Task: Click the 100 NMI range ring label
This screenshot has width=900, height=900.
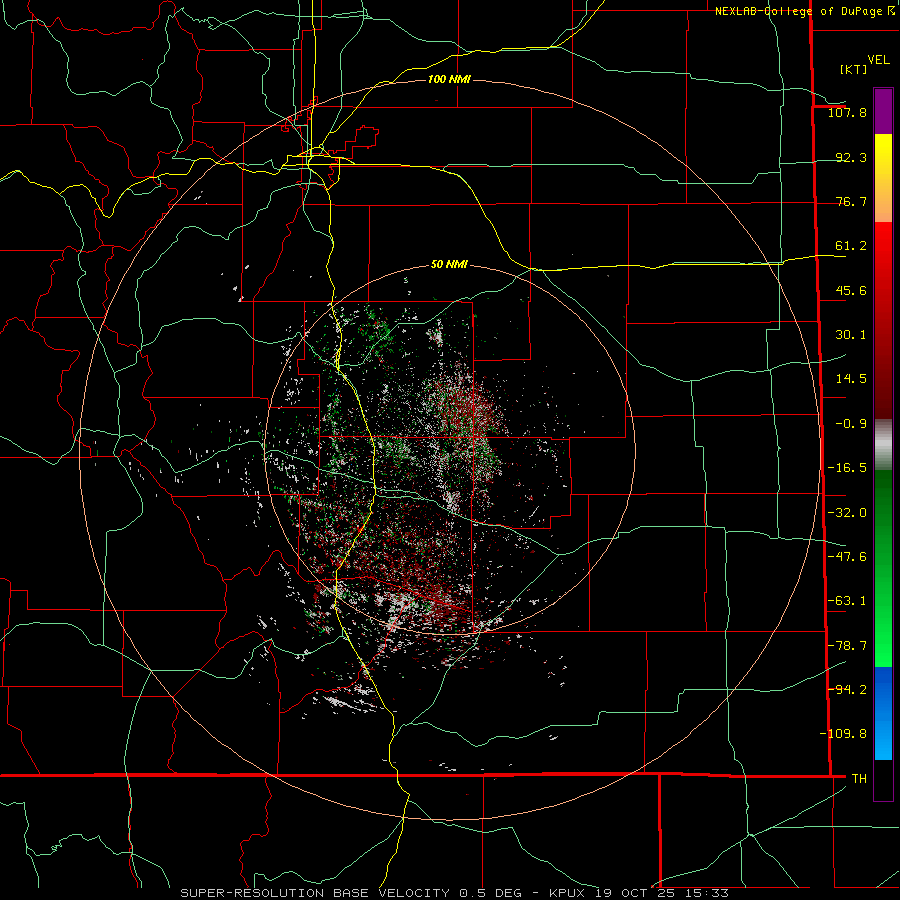Action: [x=449, y=79]
